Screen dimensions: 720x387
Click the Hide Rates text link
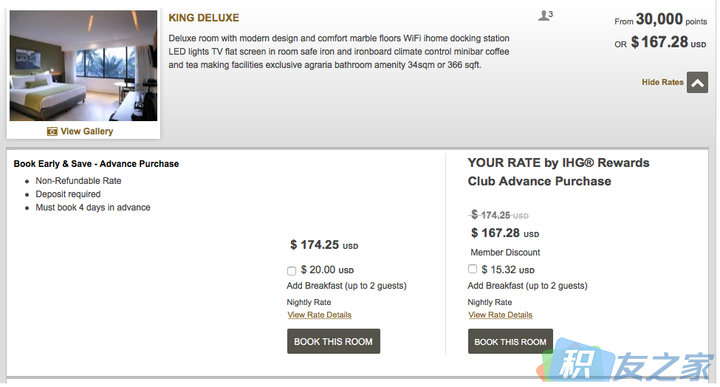pyautogui.click(x=662, y=82)
